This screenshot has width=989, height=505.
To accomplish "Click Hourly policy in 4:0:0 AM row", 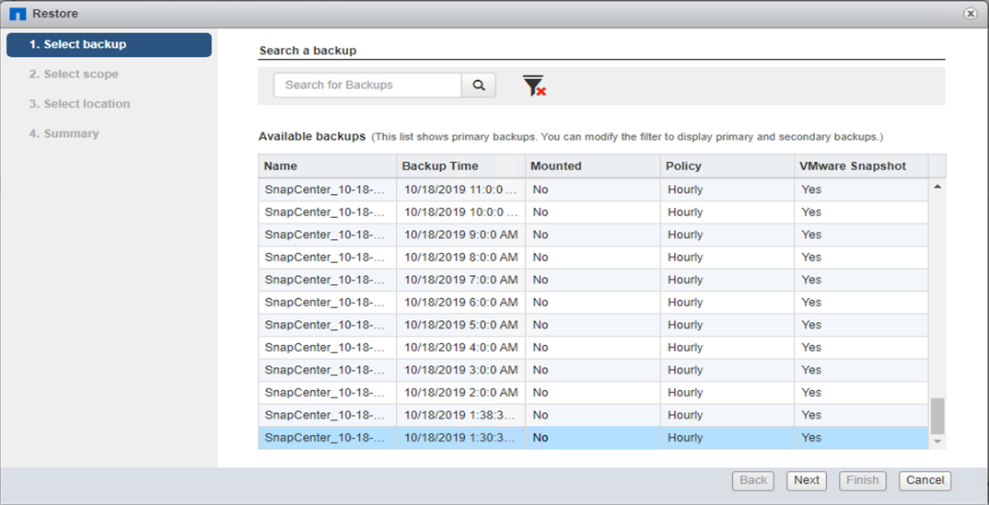I will click(x=685, y=347).
